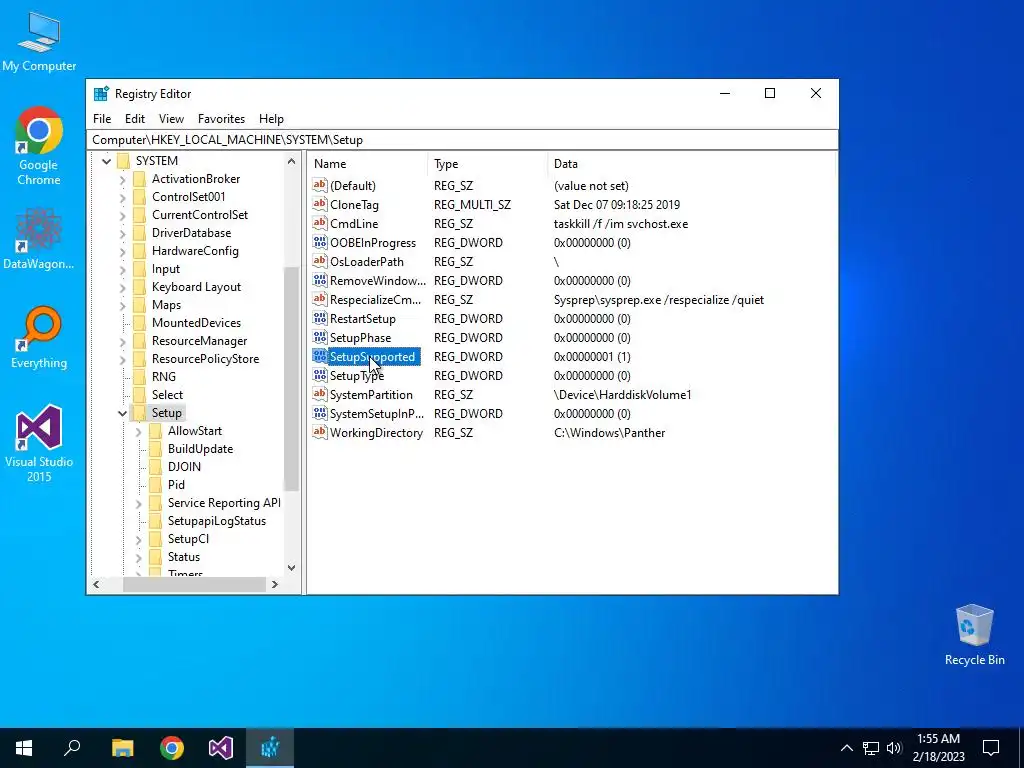Open File Explorer from the taskbar
Screen dimensions: 1024x768
(122, 748)
